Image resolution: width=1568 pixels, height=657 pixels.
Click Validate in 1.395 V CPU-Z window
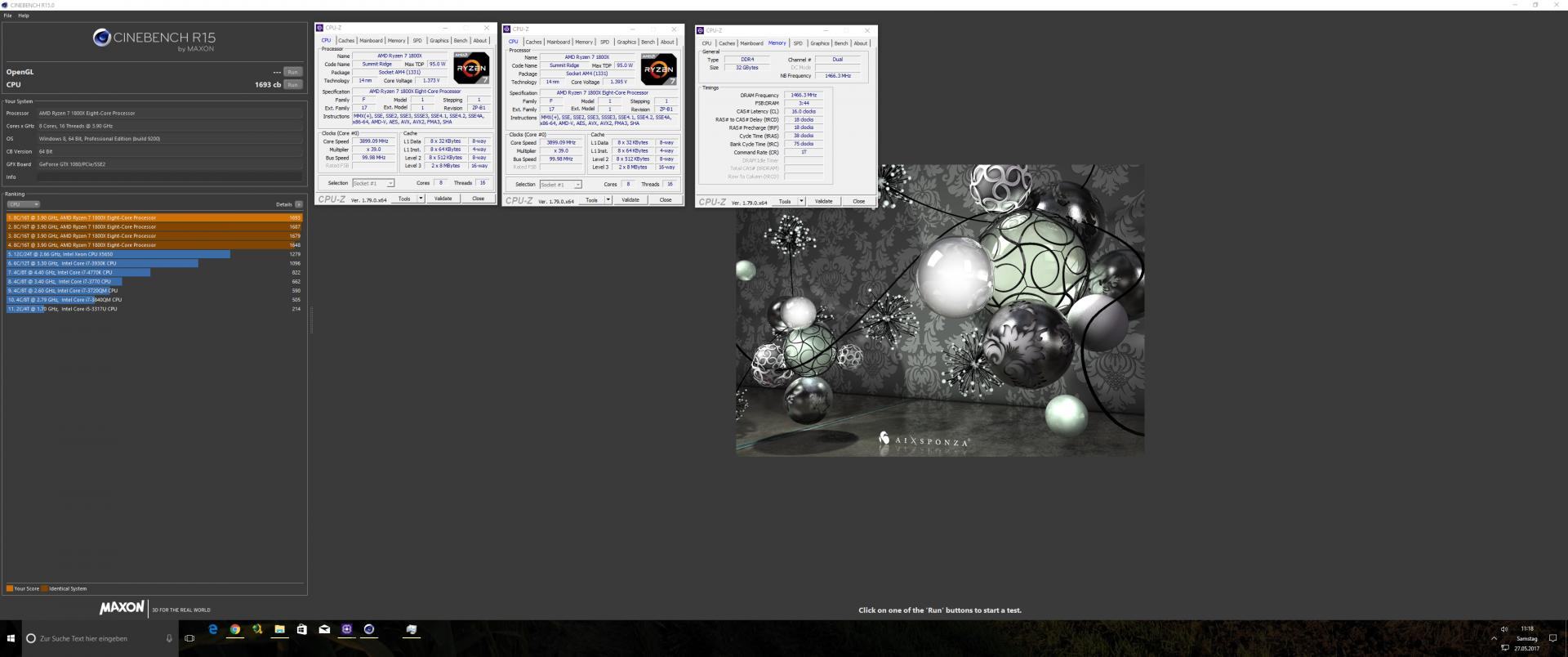pos(630,200)
